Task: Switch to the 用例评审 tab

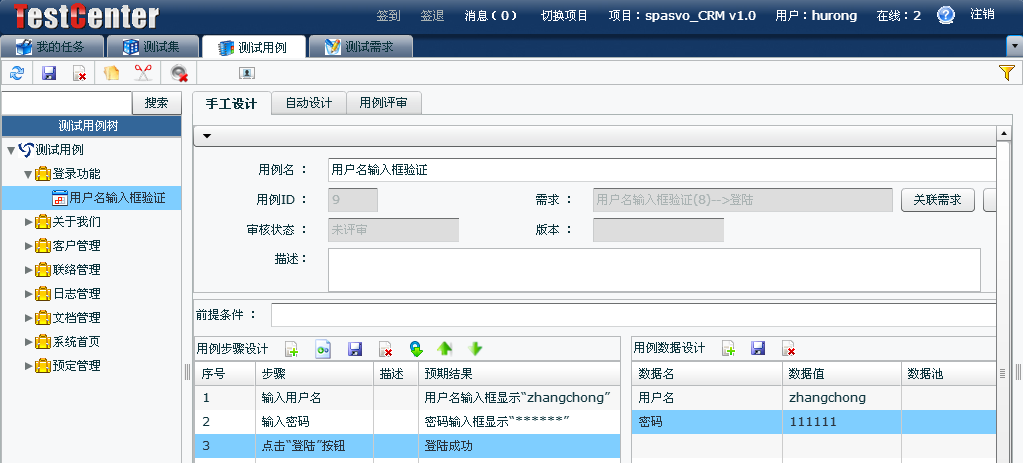Action: (383, 103)
